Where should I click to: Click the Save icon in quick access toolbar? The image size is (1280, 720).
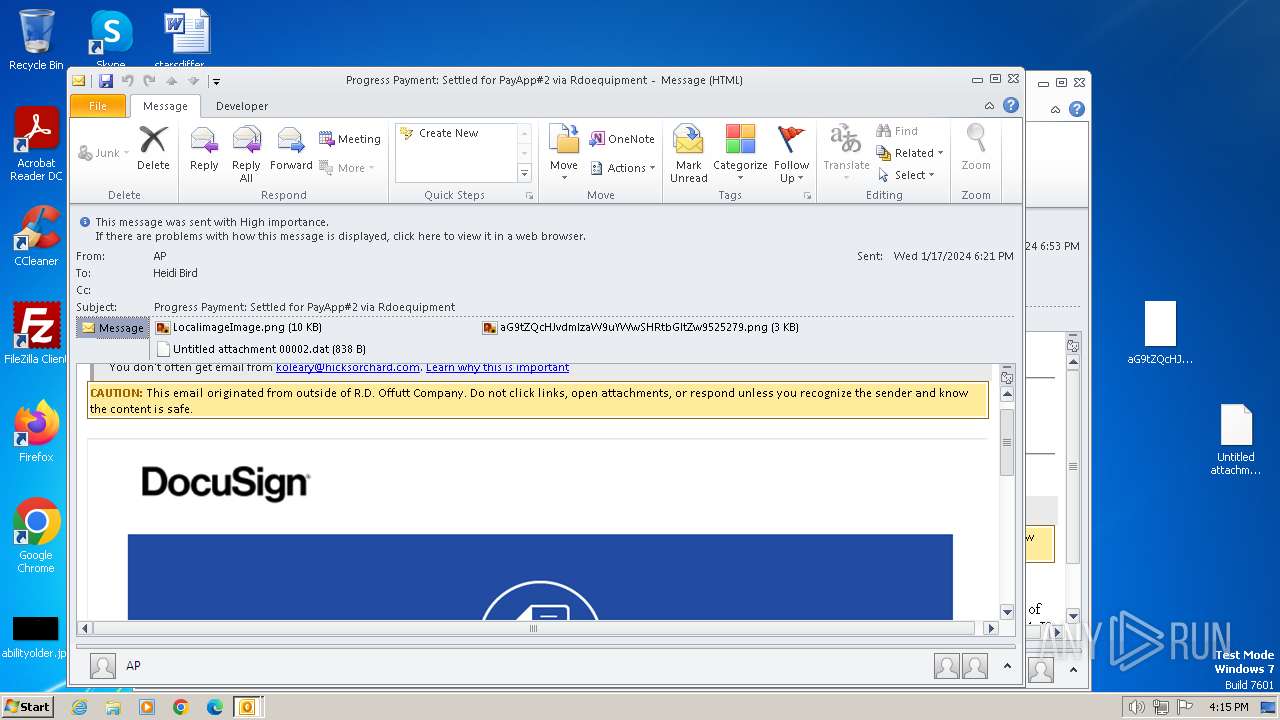pos(105,81)
